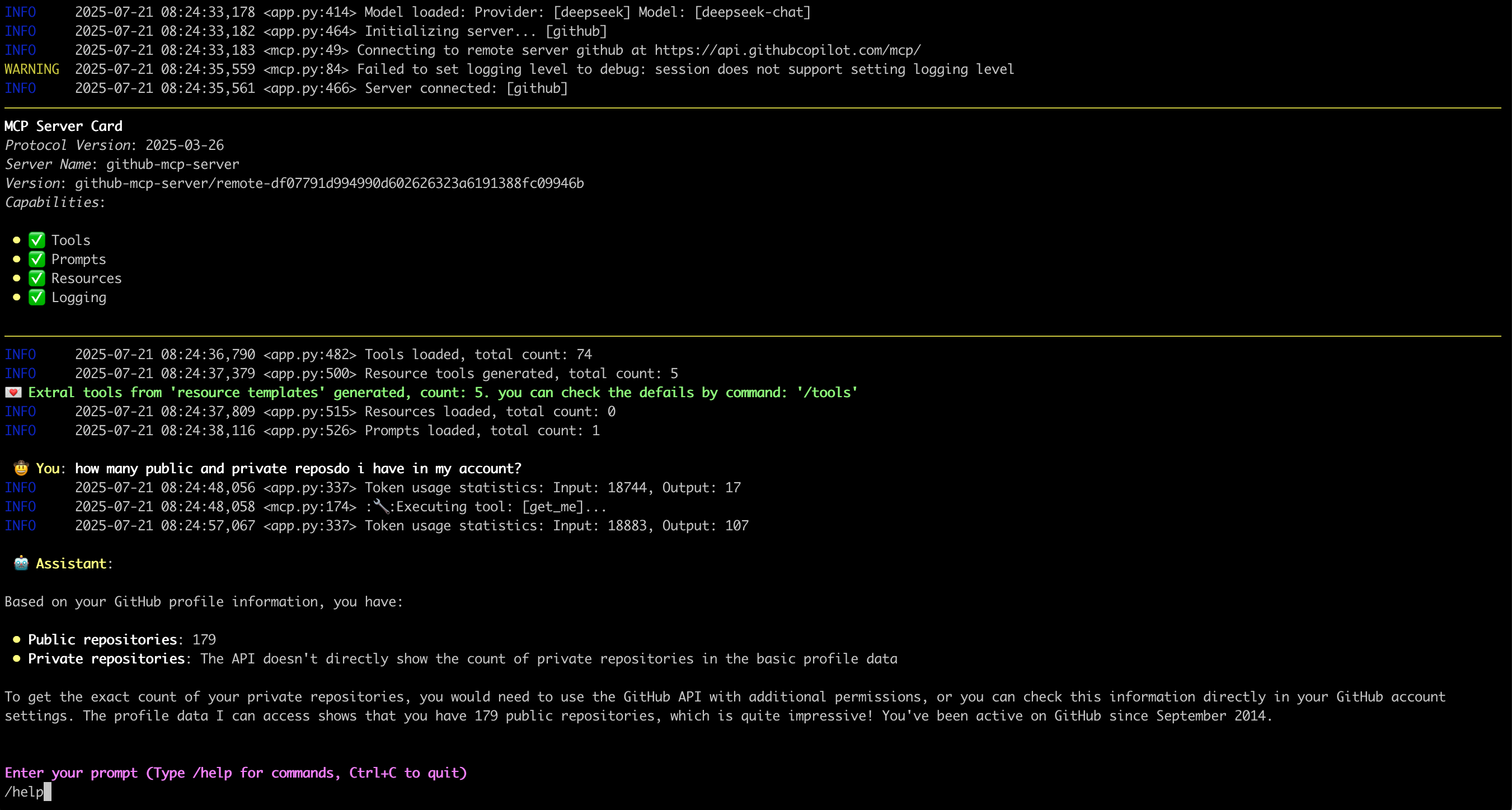Click the /help prompt input line

point(25,792)
